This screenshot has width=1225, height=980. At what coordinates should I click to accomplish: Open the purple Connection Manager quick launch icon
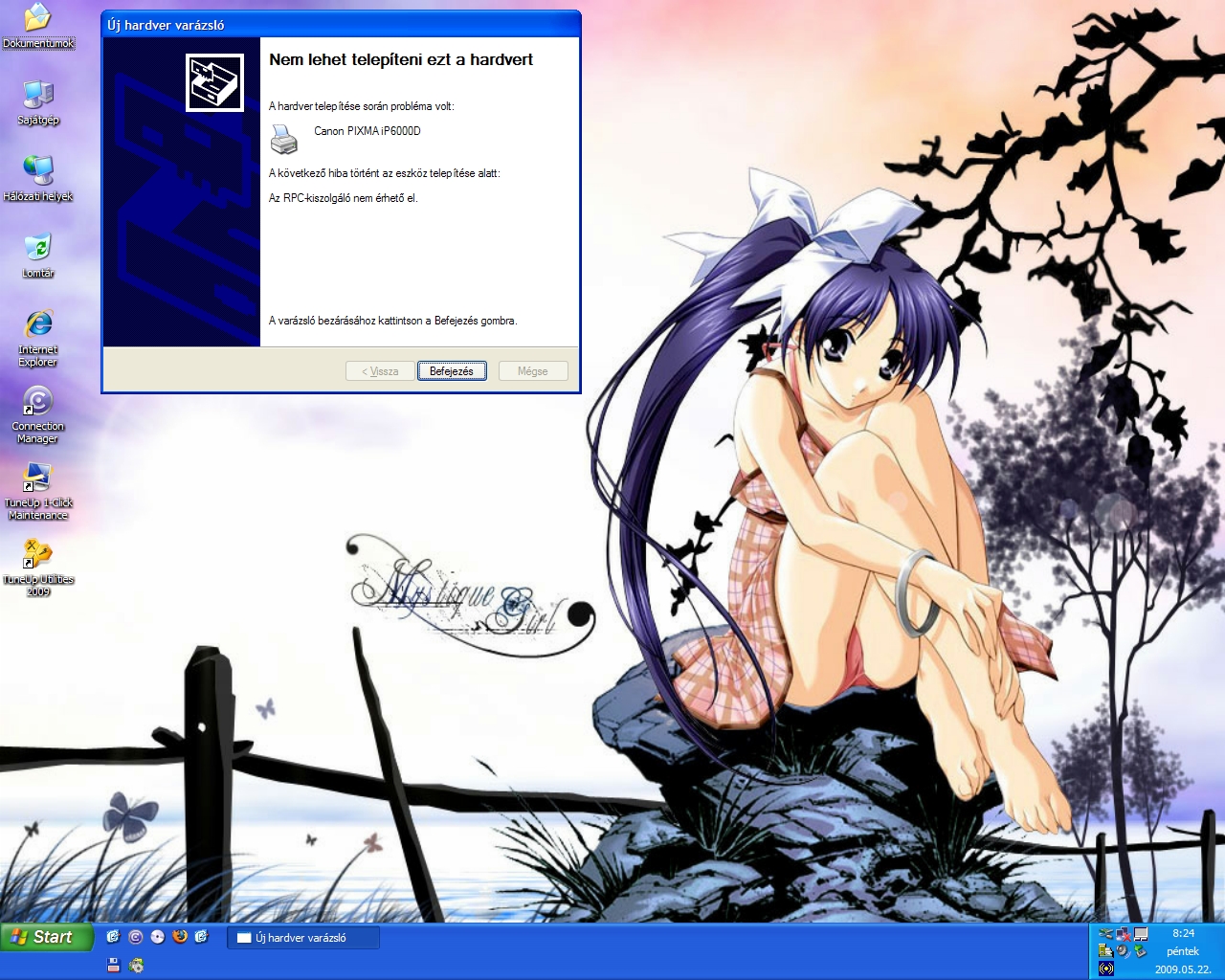click(x=136, y=936)
